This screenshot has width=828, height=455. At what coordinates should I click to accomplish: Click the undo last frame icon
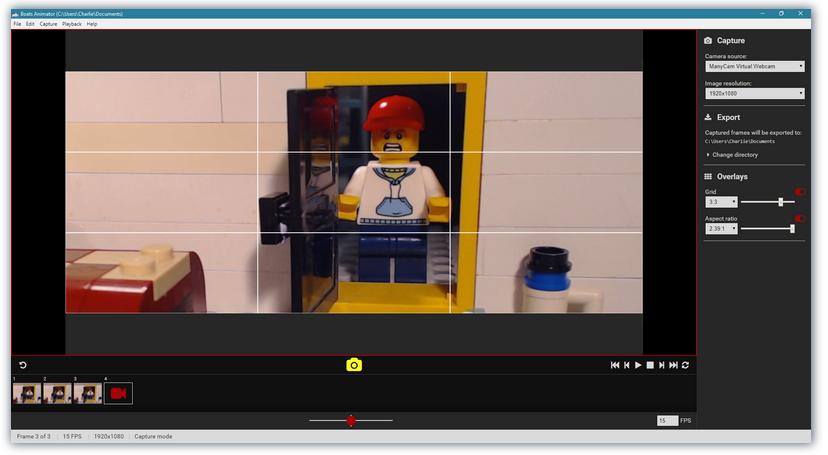23,365
